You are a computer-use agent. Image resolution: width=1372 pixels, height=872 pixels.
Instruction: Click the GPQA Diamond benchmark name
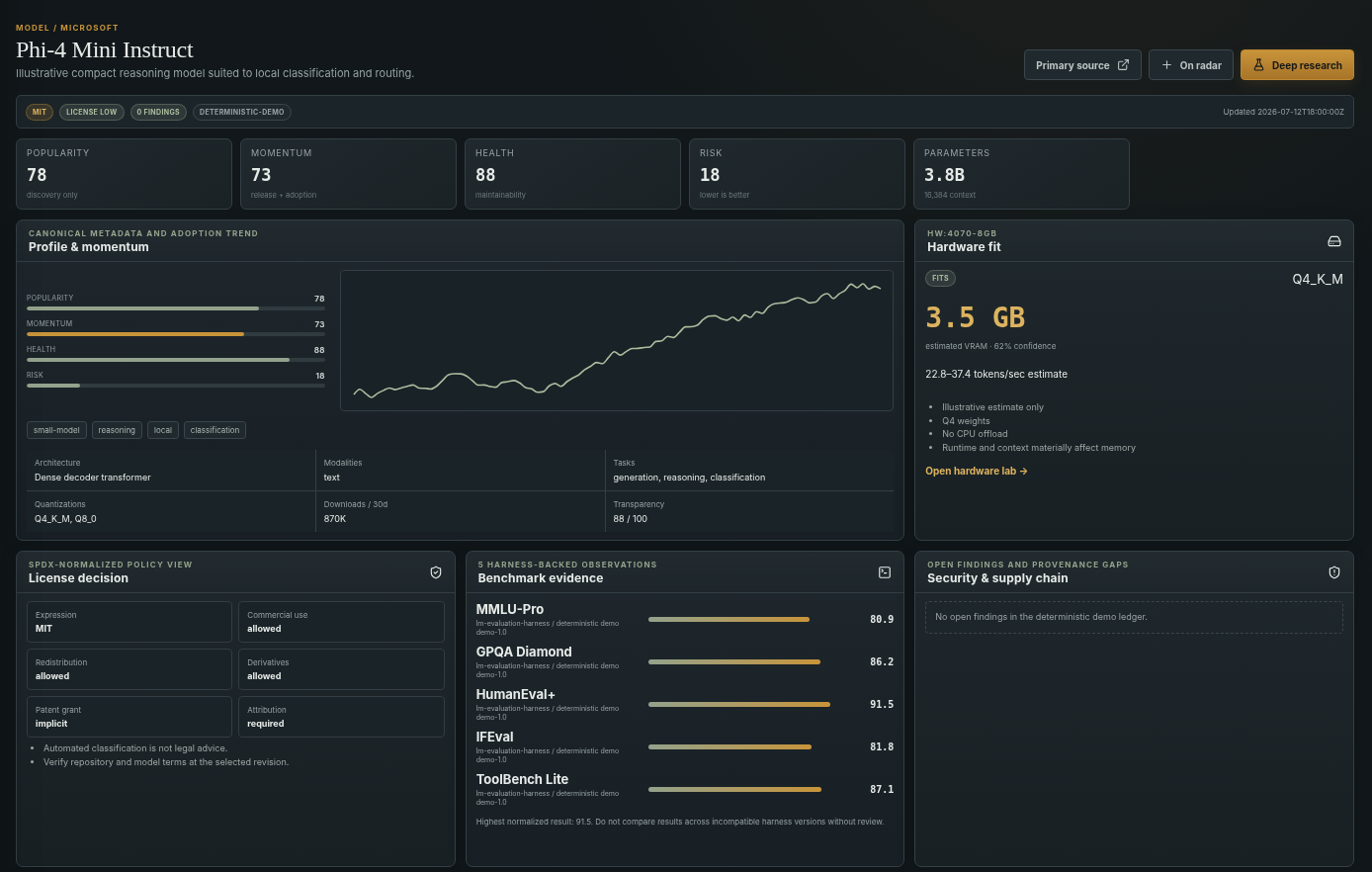tap(524, 652)
